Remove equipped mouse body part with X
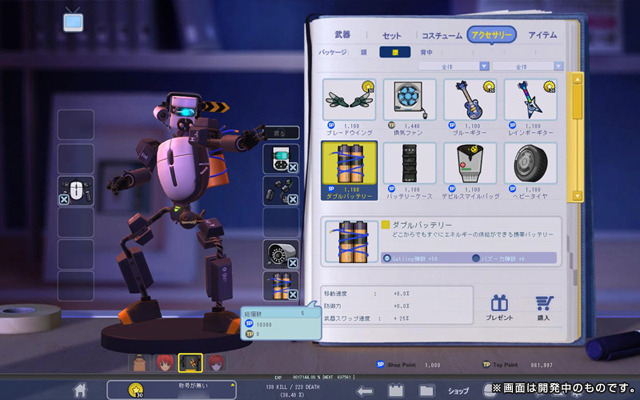This screenshot has height=400, width=640. click(x=64, y=200)
